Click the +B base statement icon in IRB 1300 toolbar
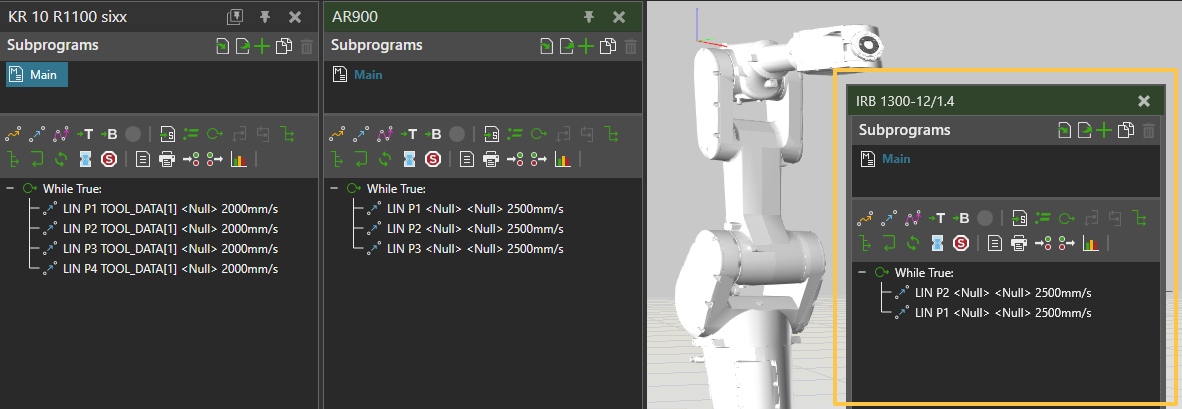Viewport: 1182px width, 409px height. (962, 217)
